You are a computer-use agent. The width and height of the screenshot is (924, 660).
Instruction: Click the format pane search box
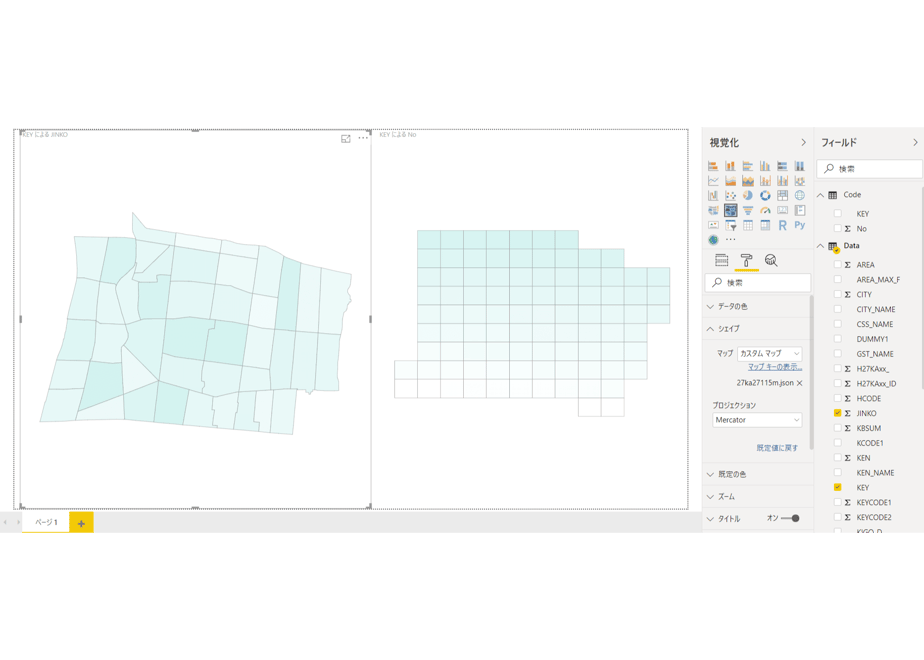[x=758, y=283]
